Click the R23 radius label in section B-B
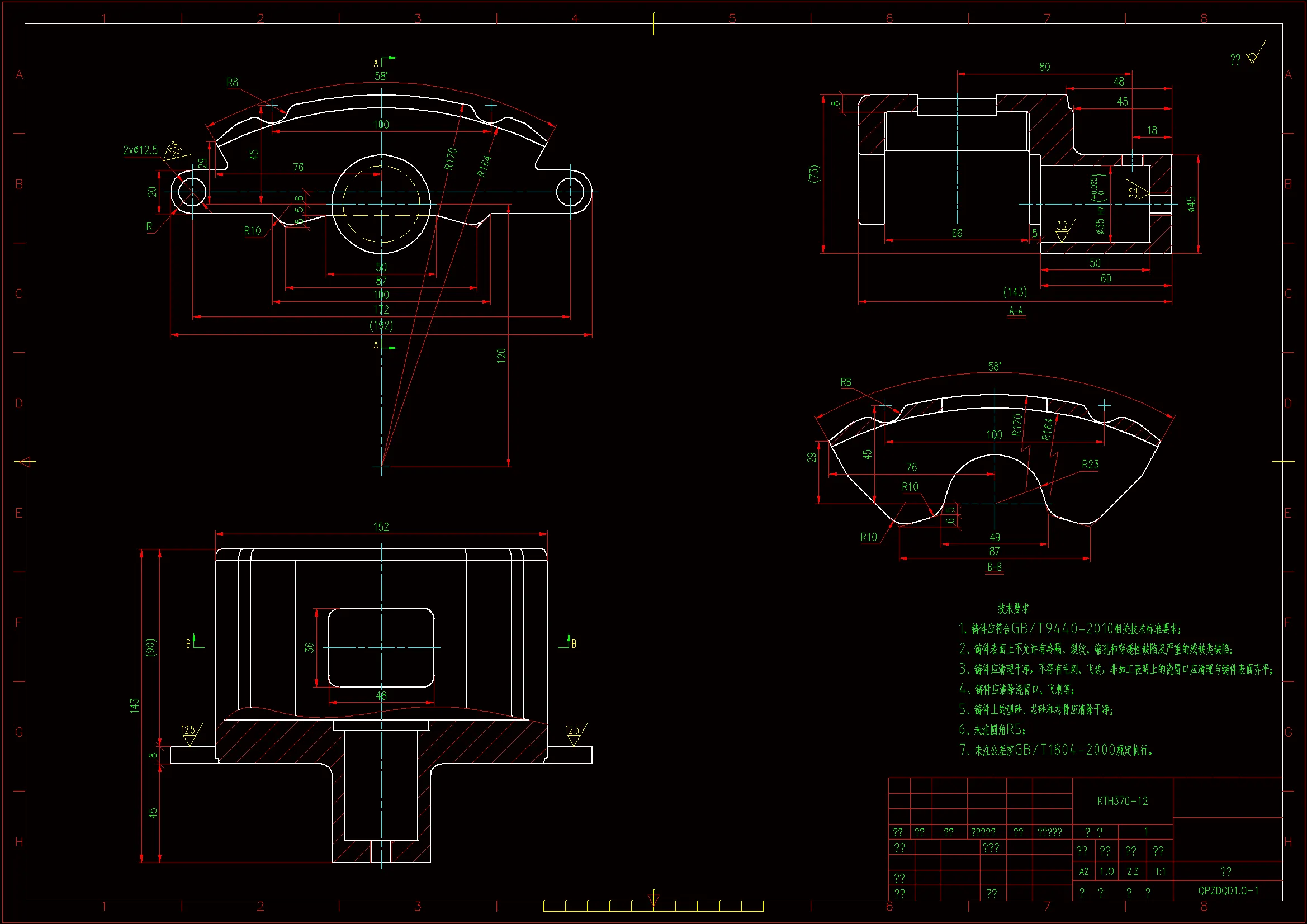Screen dimensions: 1307x924 [1090, 465]
